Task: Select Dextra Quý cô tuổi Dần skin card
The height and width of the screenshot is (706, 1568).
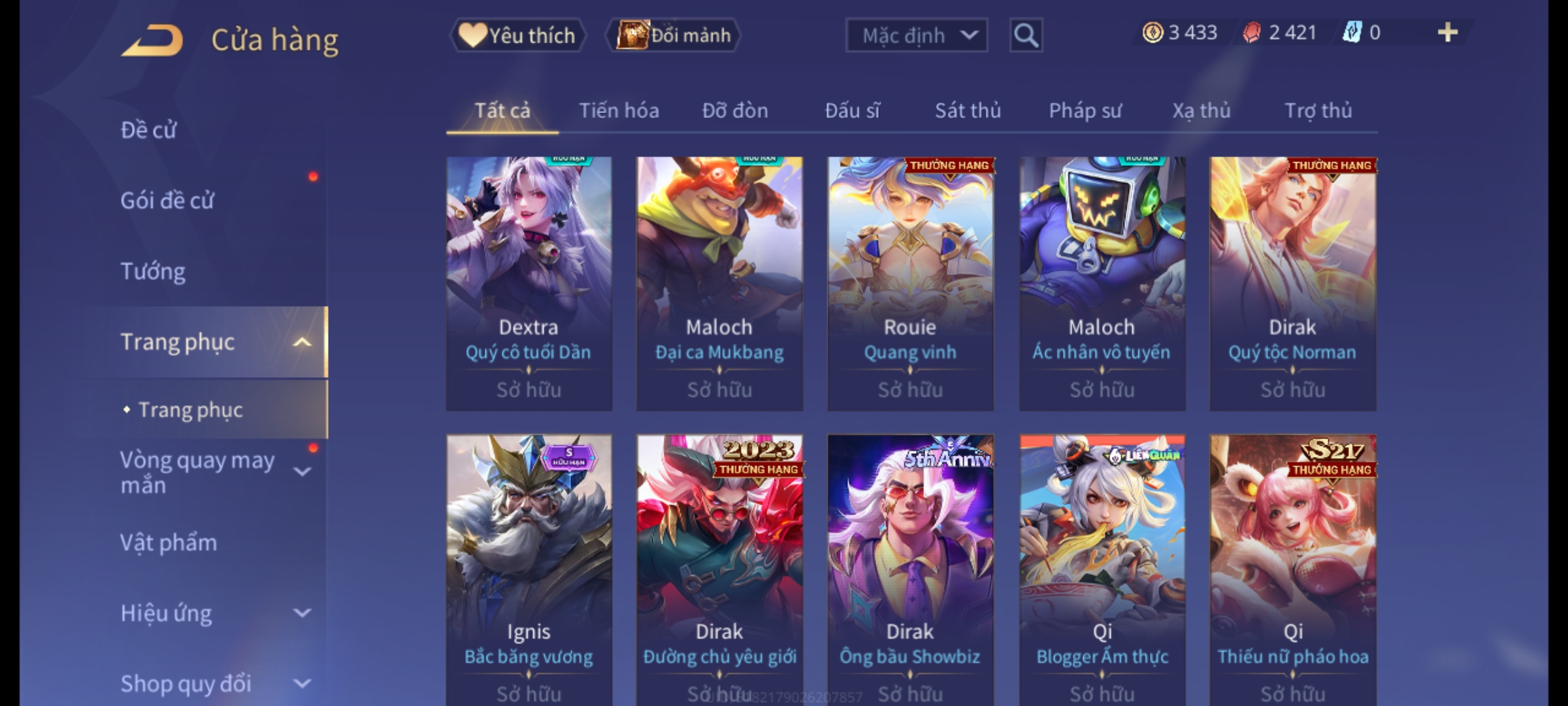Action: click(x=529, y=284)
